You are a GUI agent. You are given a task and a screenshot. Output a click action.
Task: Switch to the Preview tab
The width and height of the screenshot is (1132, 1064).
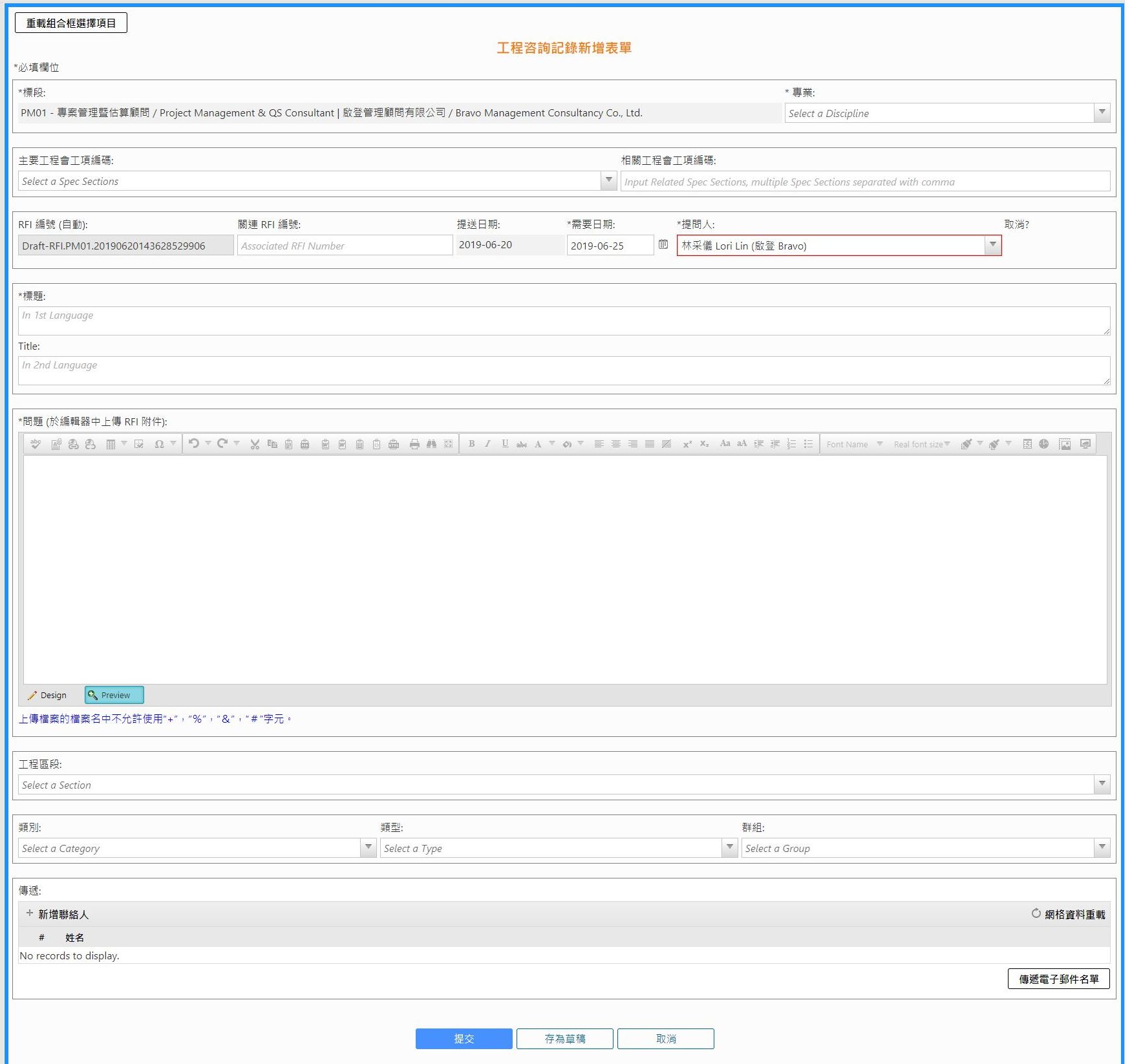[114, 695]
